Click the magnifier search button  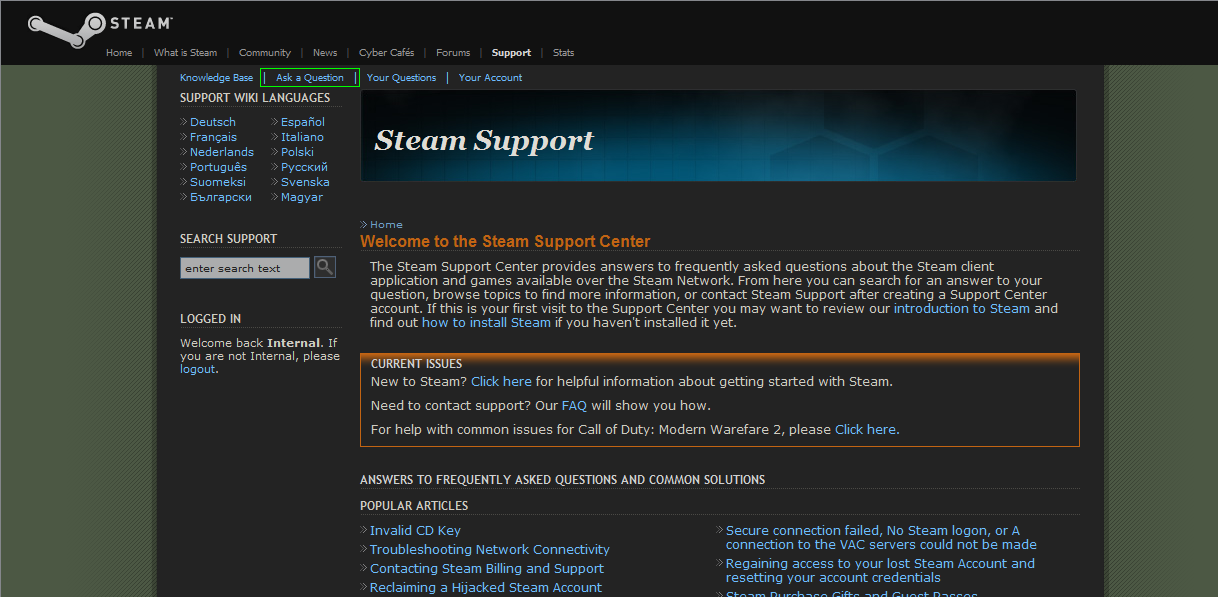325,267
